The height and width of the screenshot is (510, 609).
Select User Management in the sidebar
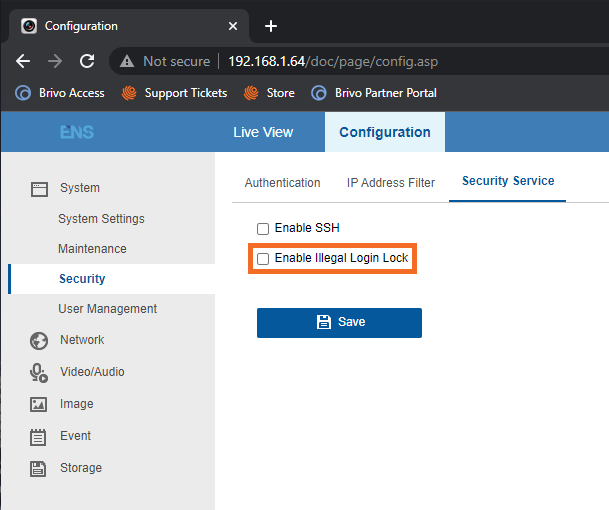[x=107, y=309]
